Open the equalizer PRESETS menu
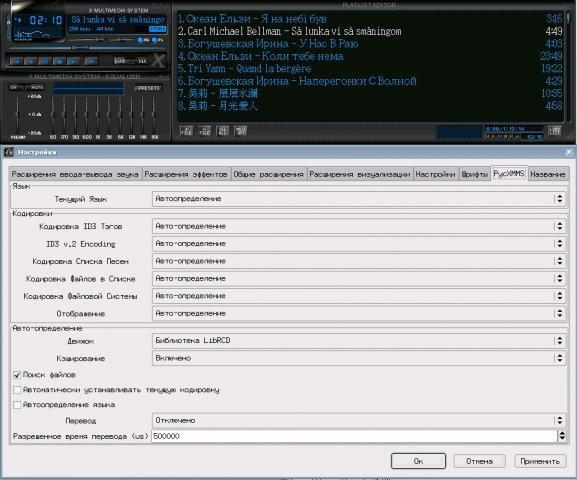The width and height of the screenshot is (577, 480). pos(148,88)
